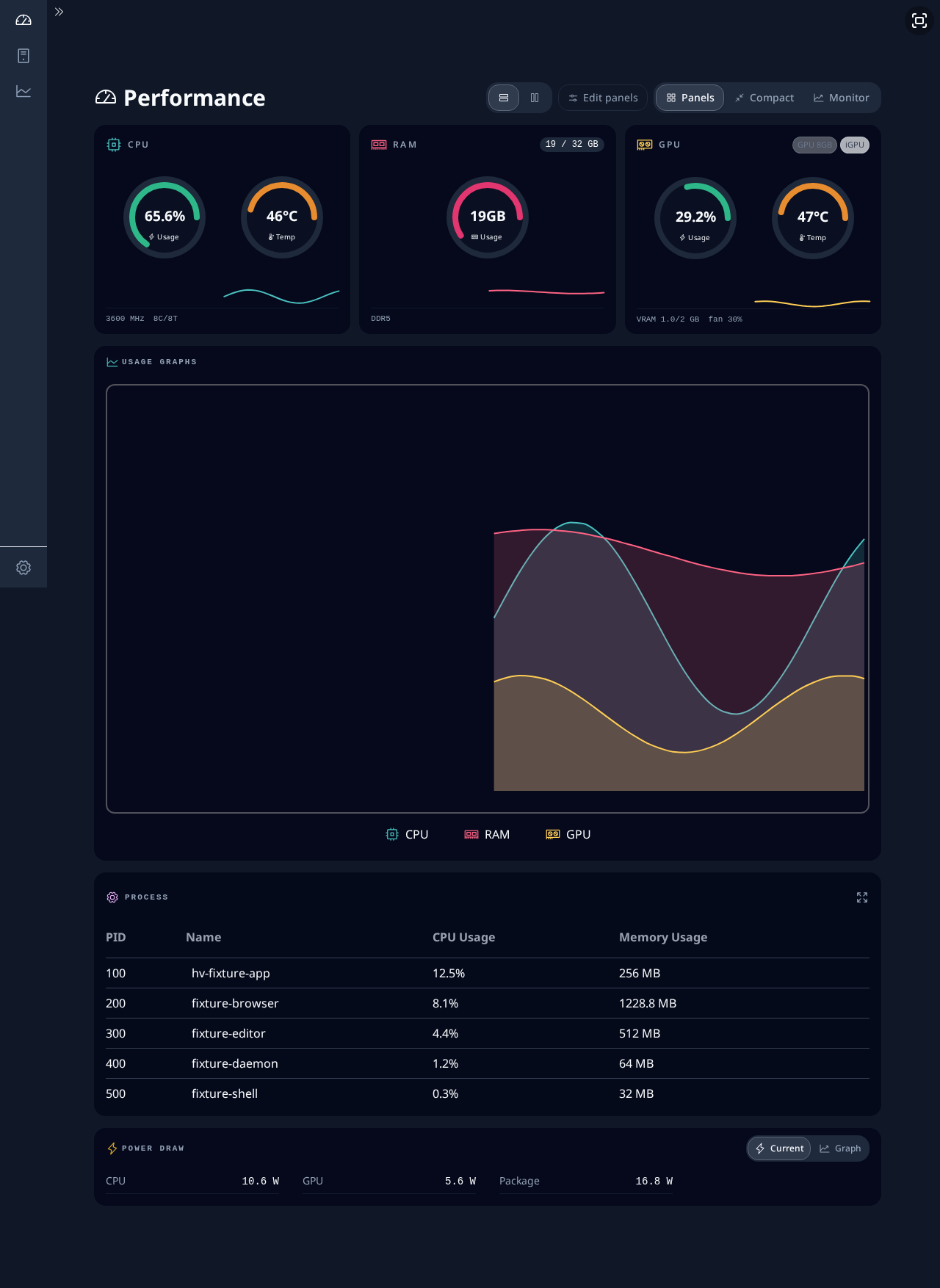Viewport: 940px width, 1288px height.
Task: Click the fullscreen capture icon top right
Action: point(919,21)
